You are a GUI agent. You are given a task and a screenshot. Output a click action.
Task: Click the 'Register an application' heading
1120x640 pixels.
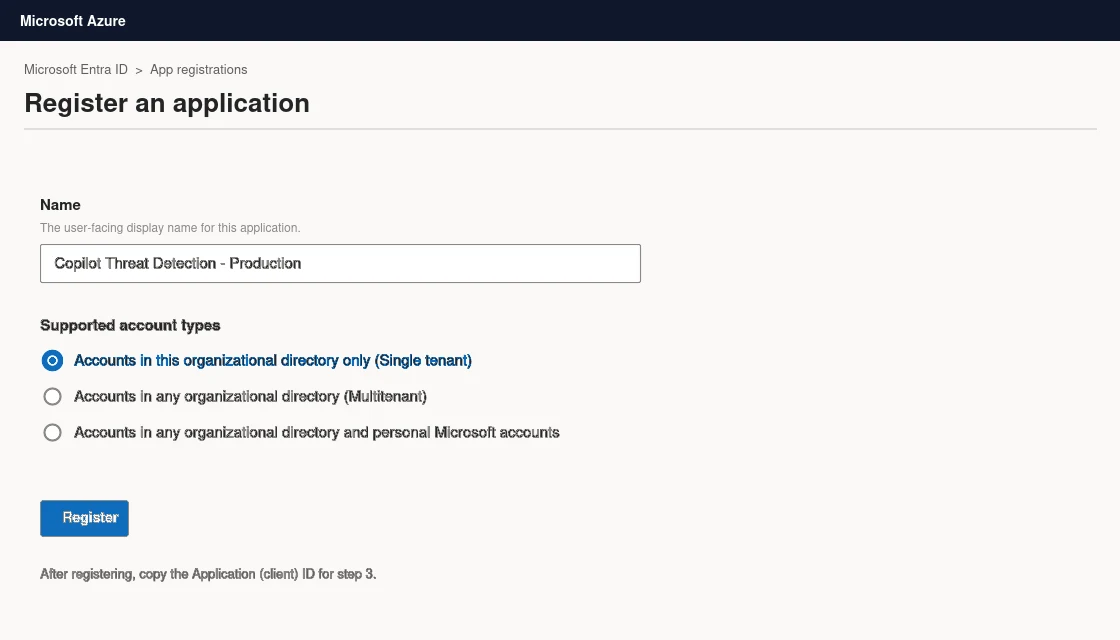[167, 103]
